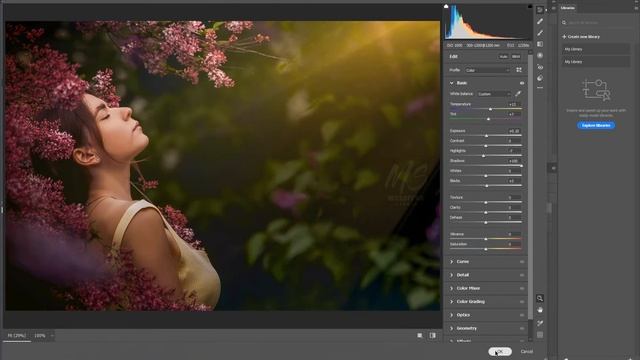
Task: Click the Explore libraries button
Action: pyautogui.click(x=596, y=125)
